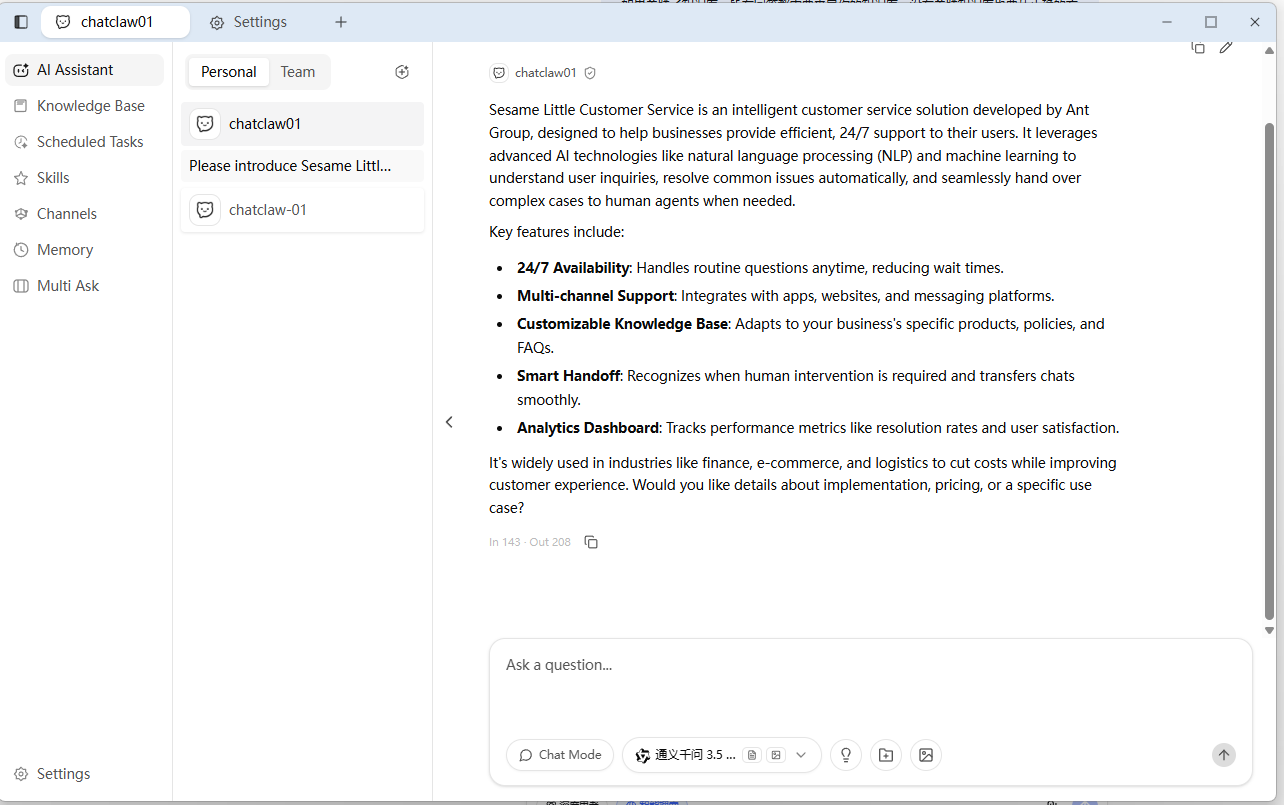The image size is (1284, 805).
Task: Open 'Please introduce Sesame Littl...' conversation
Action: click(x=302, y=166)
